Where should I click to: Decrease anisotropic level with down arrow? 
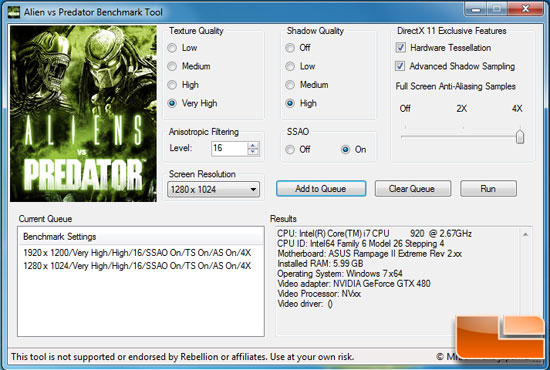[253, 152]
